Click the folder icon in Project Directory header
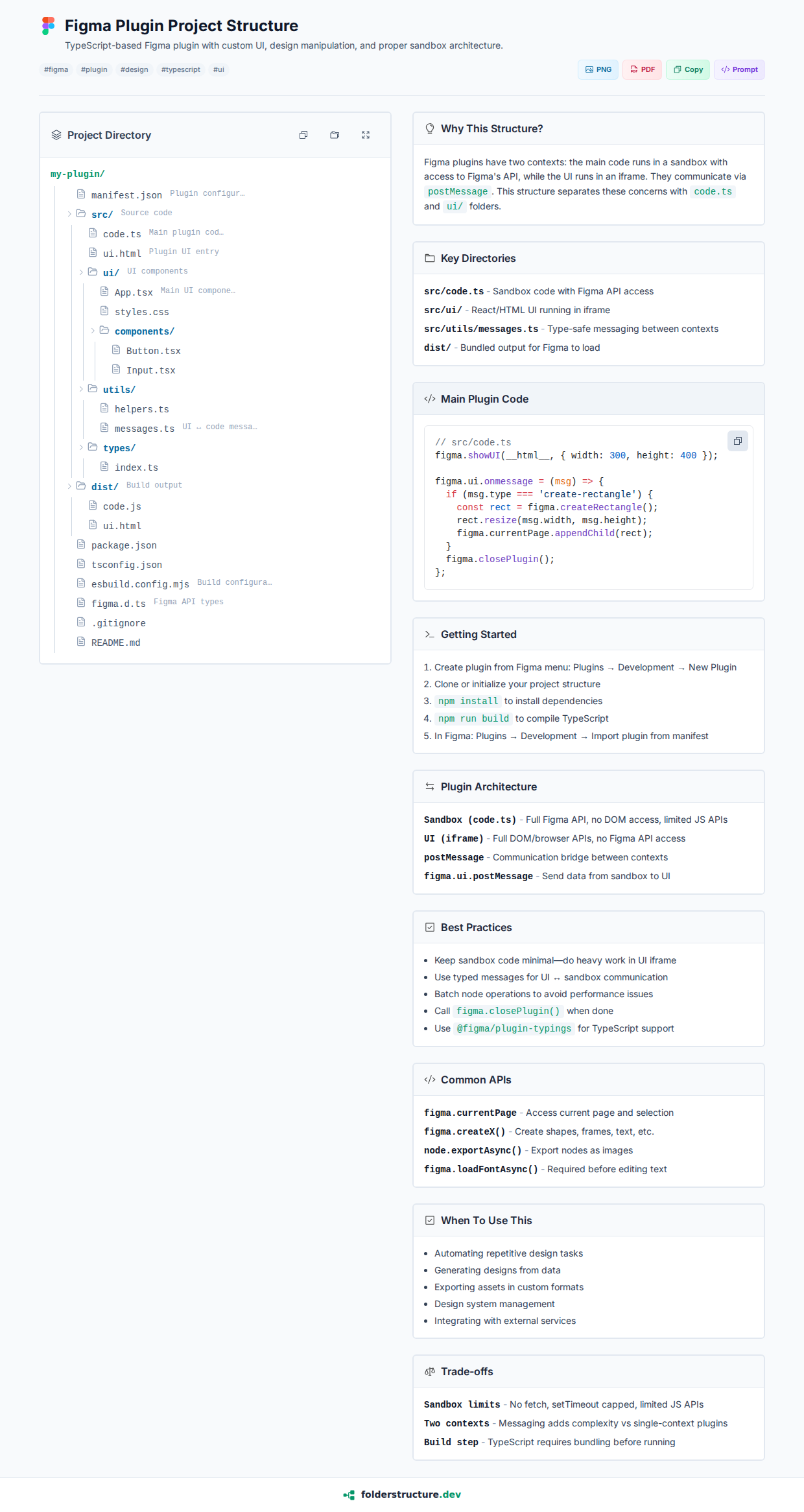Screen dimensions: 804x1512 335,135
